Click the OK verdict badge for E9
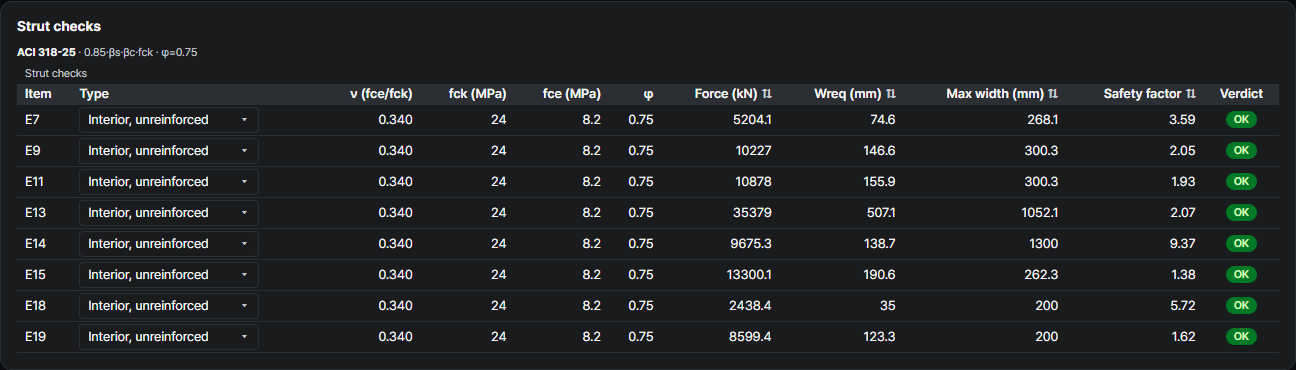The width and height of the screenshot is (1296, 370). point(1241,151)
